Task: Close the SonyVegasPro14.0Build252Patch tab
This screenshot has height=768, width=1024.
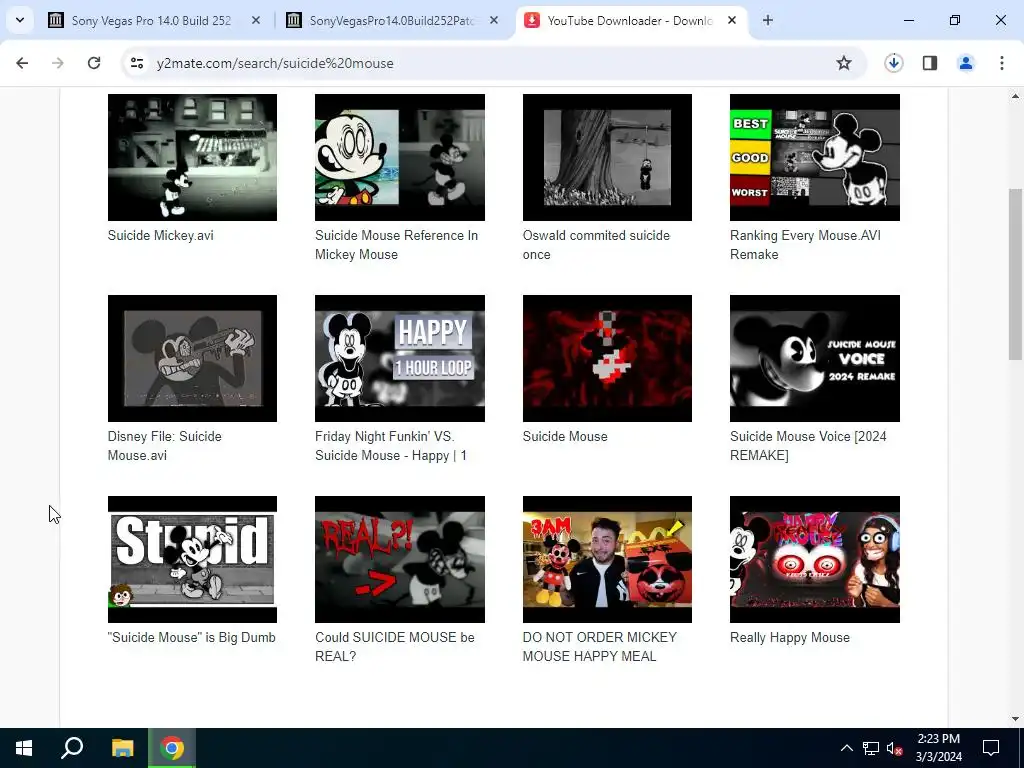Action: pyautogui.click(x=494, y=21)
